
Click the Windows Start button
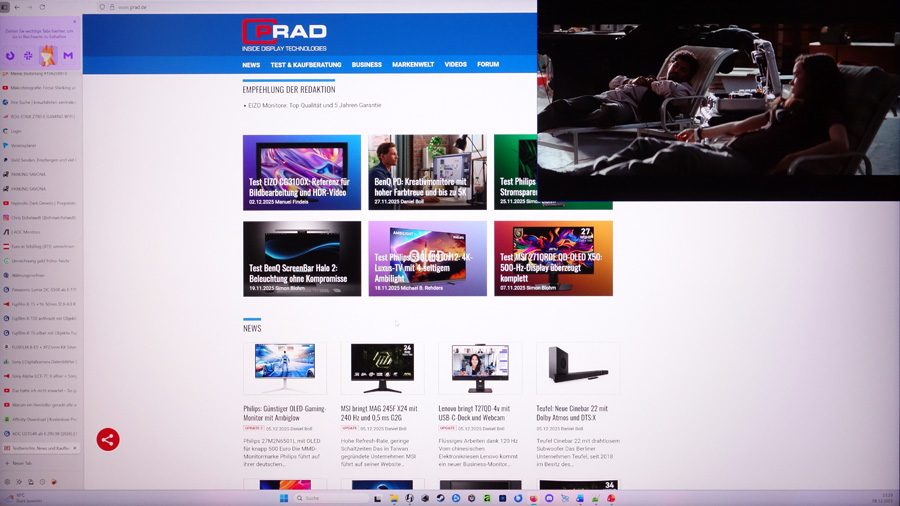coord(283,498)
